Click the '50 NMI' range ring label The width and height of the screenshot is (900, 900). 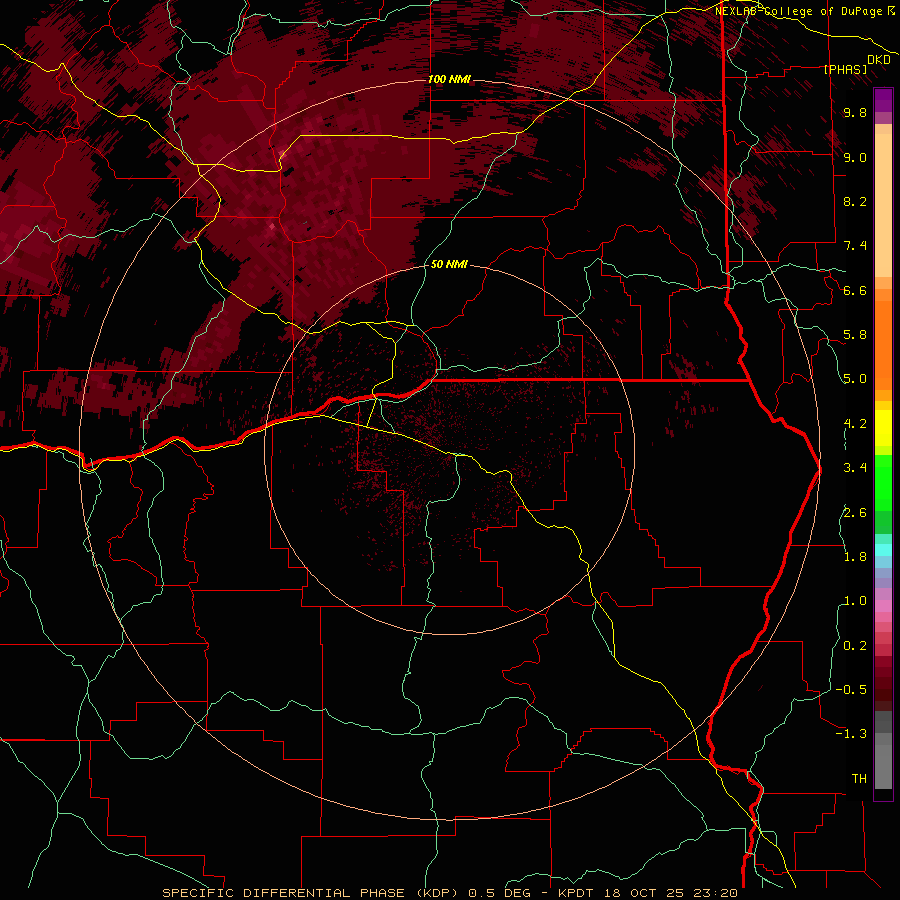[x=449, y=264]
